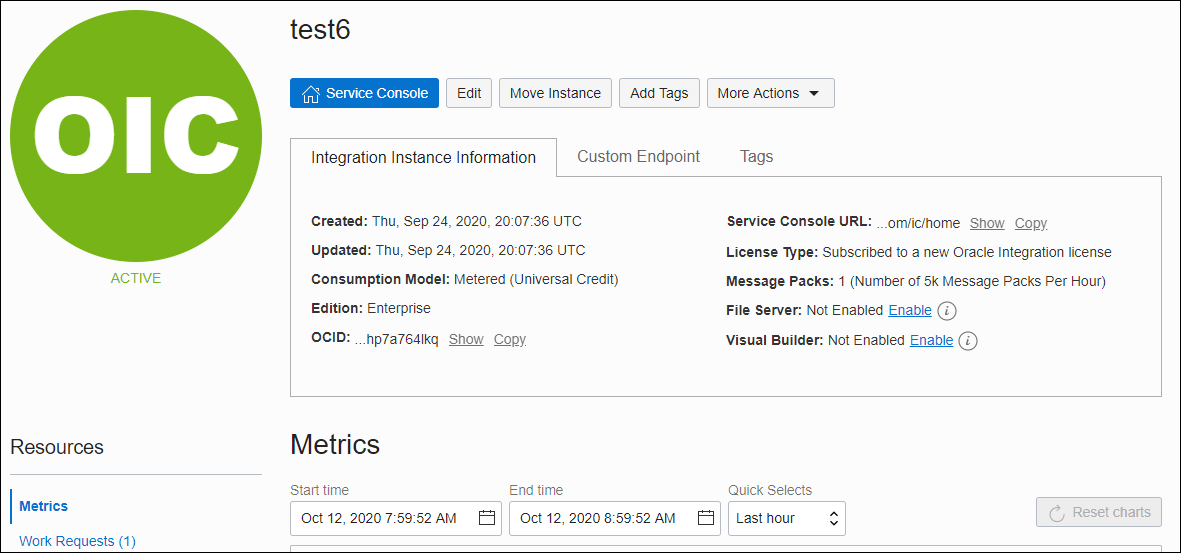This screenshot has height=553, width=1181.
Task: Click the ACTIVE status label
Action: (136, 278)
